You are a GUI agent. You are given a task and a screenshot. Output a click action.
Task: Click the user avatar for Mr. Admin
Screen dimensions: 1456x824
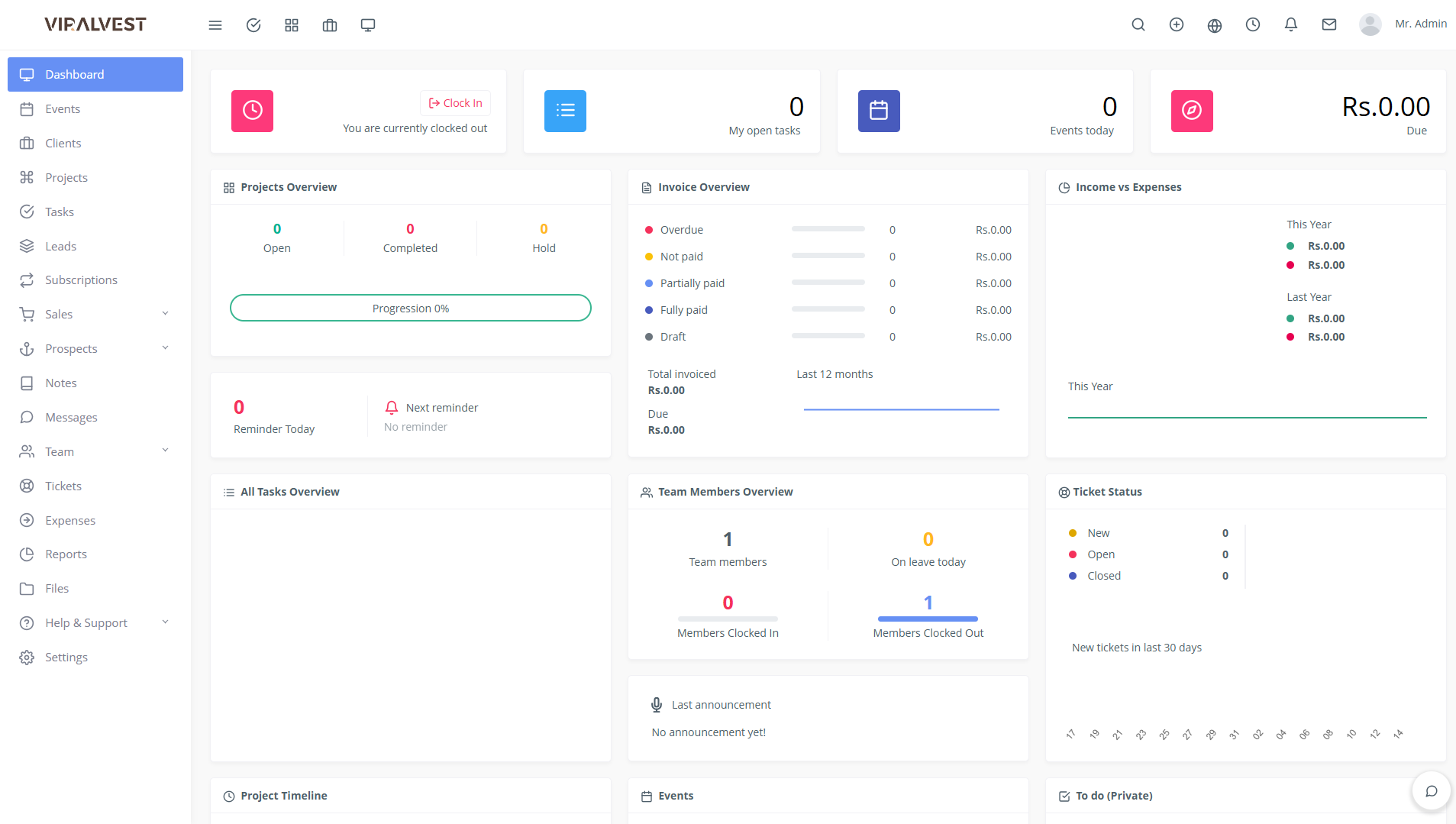(x=1370, y=24)
